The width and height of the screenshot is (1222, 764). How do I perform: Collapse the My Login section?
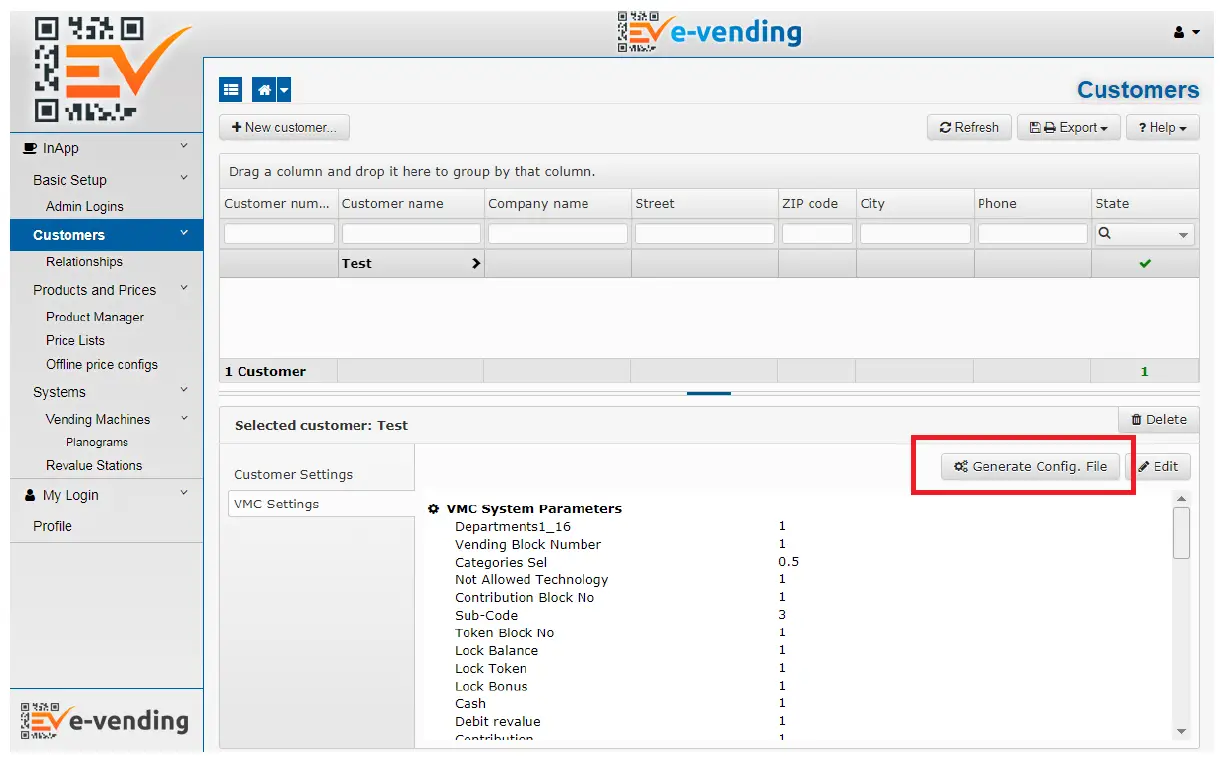pyautogui.click(x=184, y=494)
